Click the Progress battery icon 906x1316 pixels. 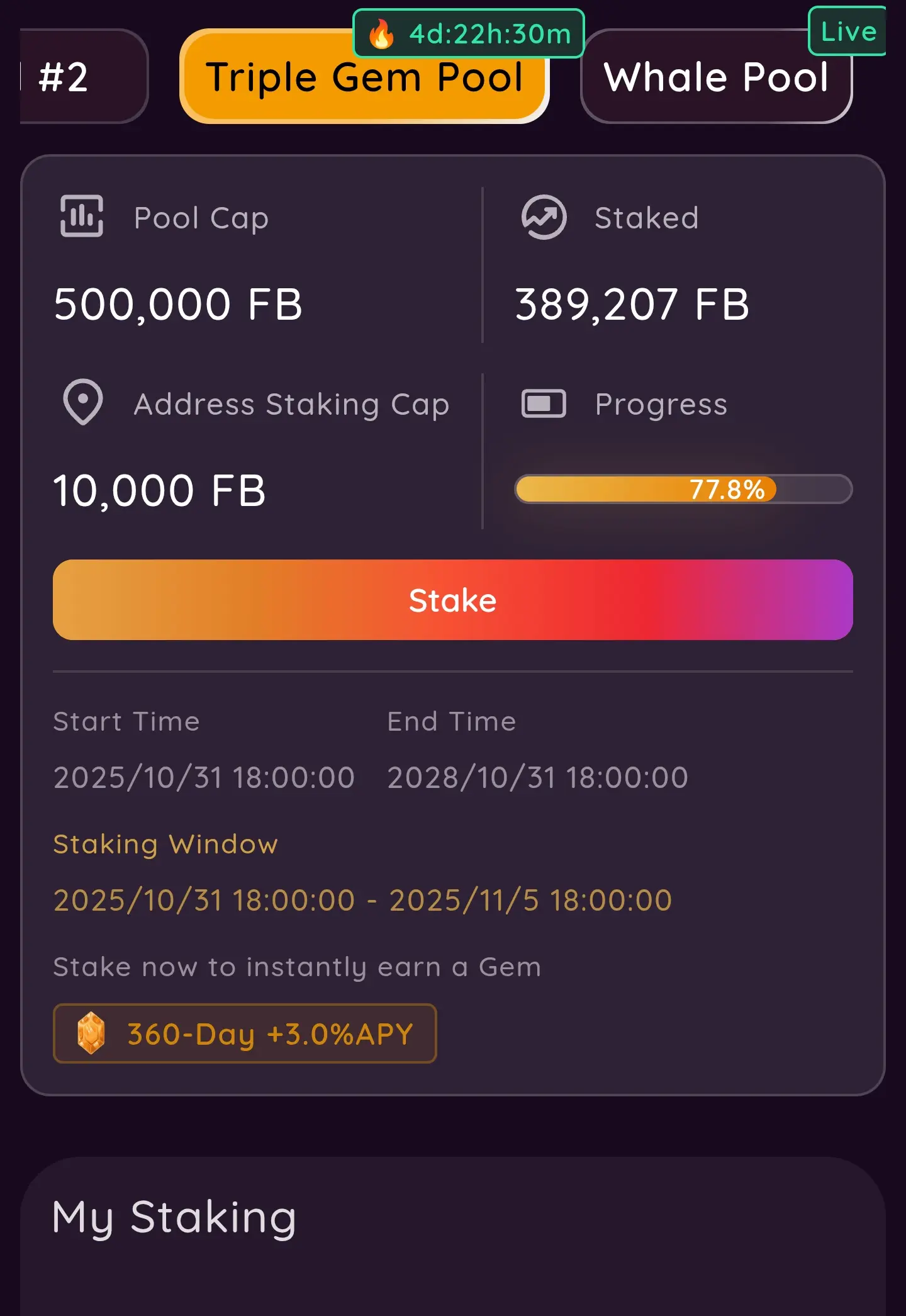[x=544, y=404]
